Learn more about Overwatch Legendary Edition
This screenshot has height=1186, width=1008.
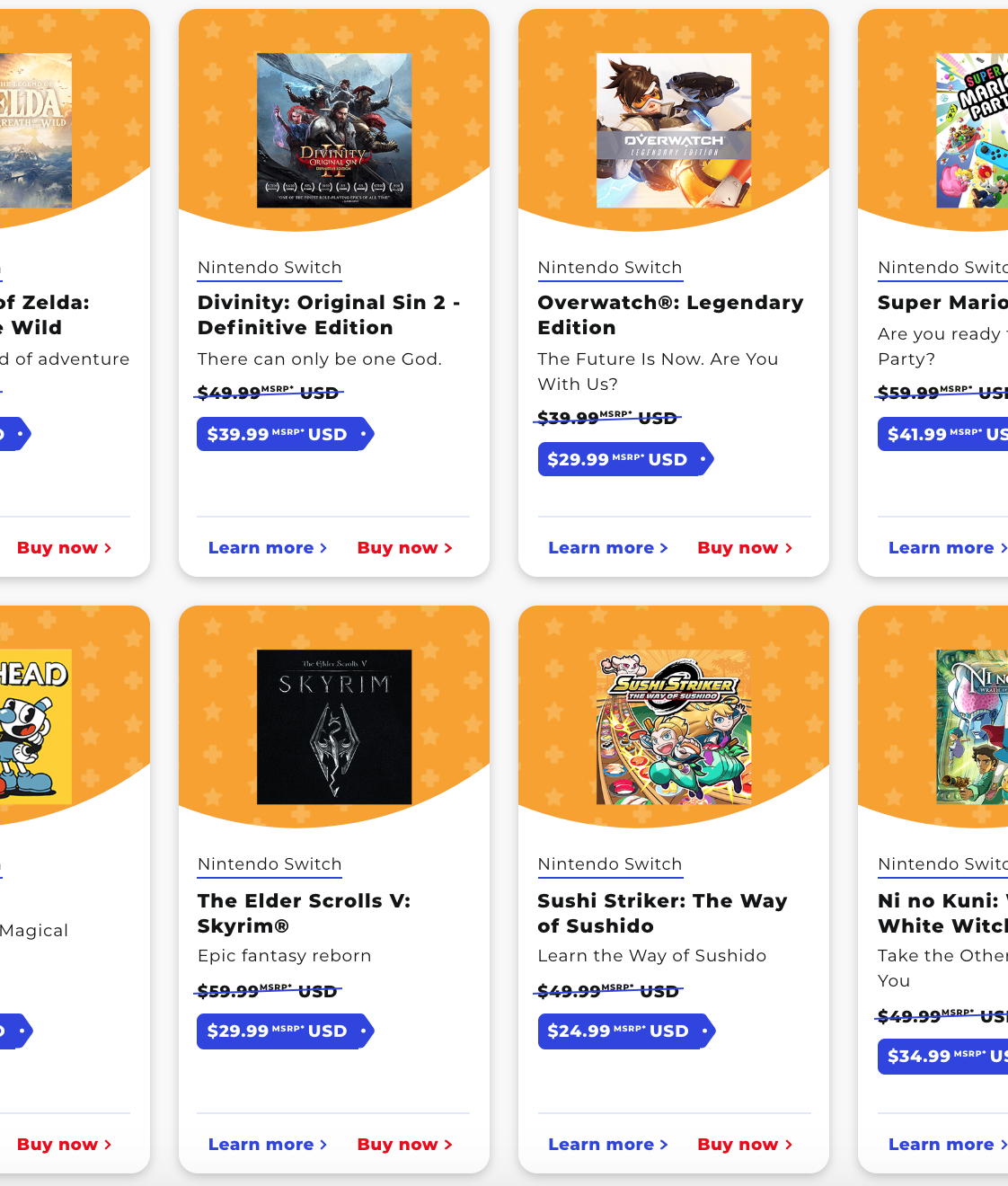coord(607,548)
